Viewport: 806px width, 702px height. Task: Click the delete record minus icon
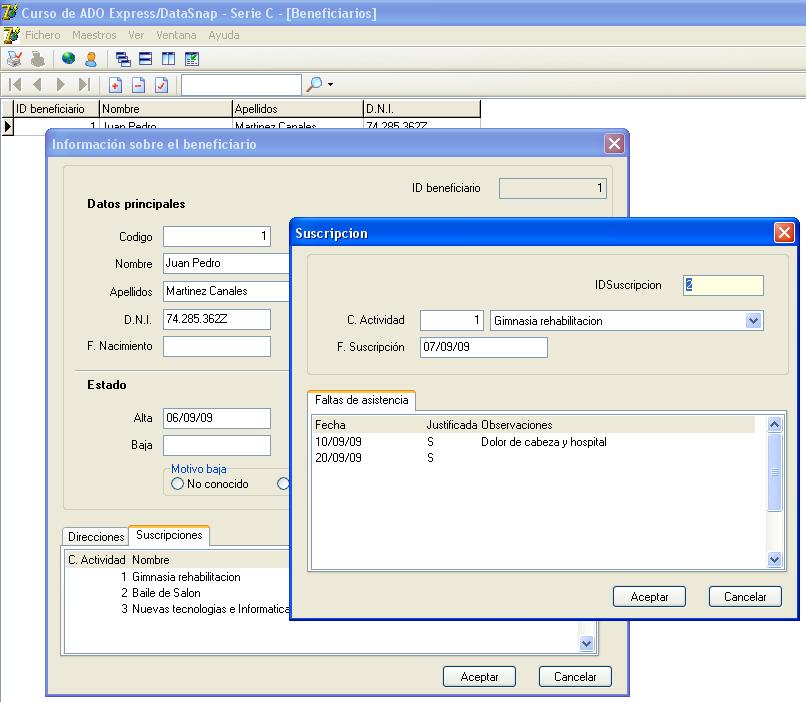[139, 85]
